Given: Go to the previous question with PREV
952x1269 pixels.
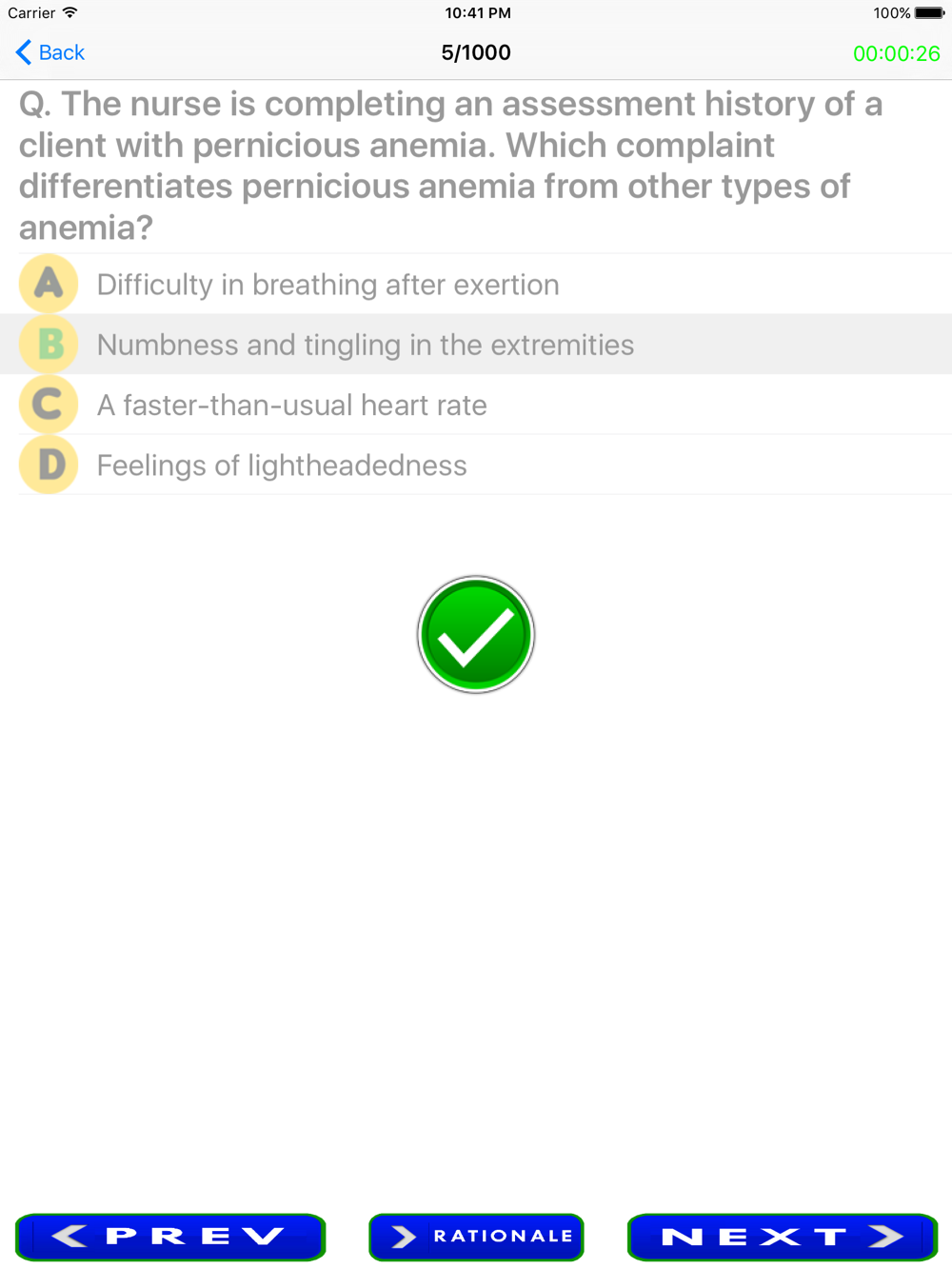Looking at the screenshot, I should coord(170,1237).
